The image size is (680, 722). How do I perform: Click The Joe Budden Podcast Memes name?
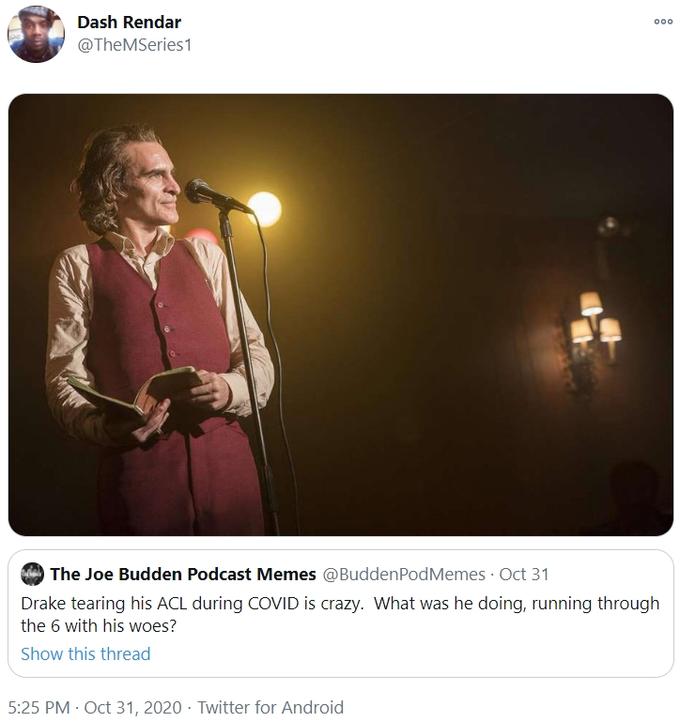click(183, 574)
